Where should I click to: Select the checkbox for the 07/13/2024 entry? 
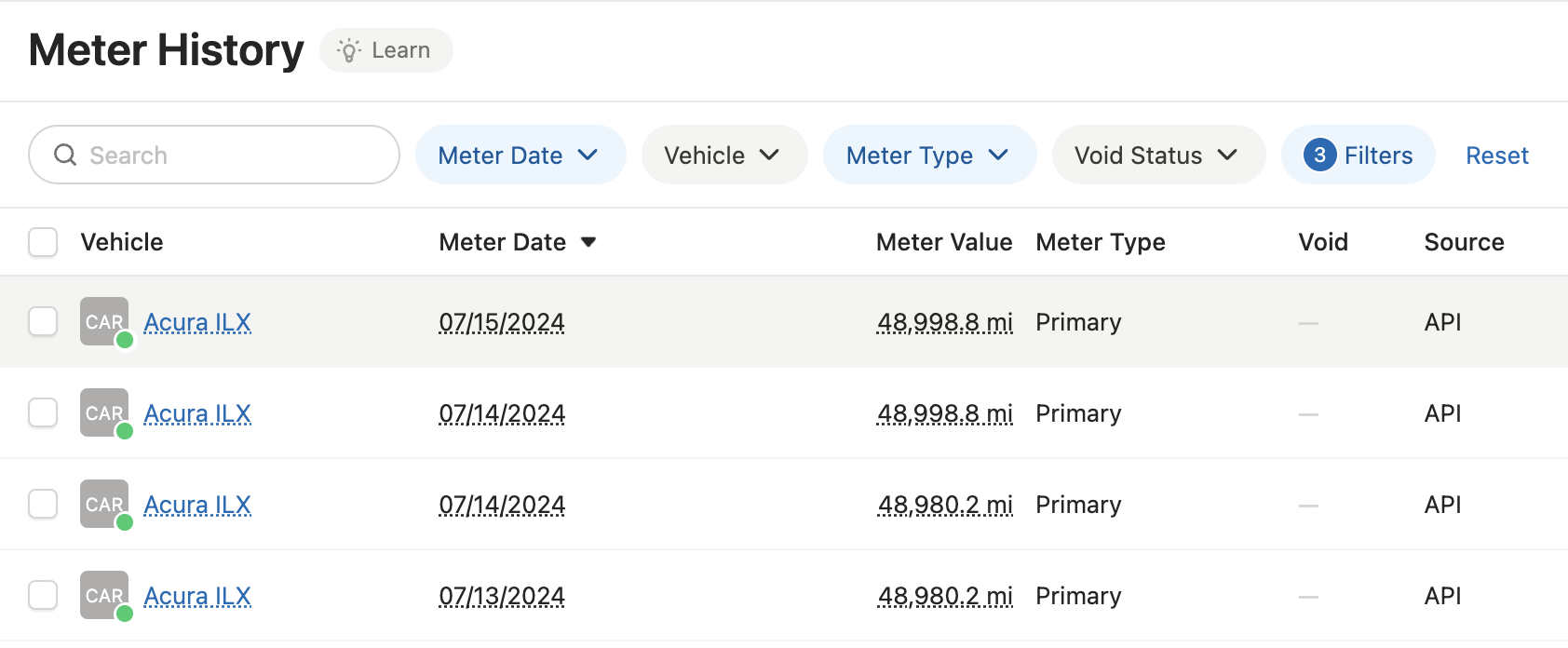(x=43, y=595)
